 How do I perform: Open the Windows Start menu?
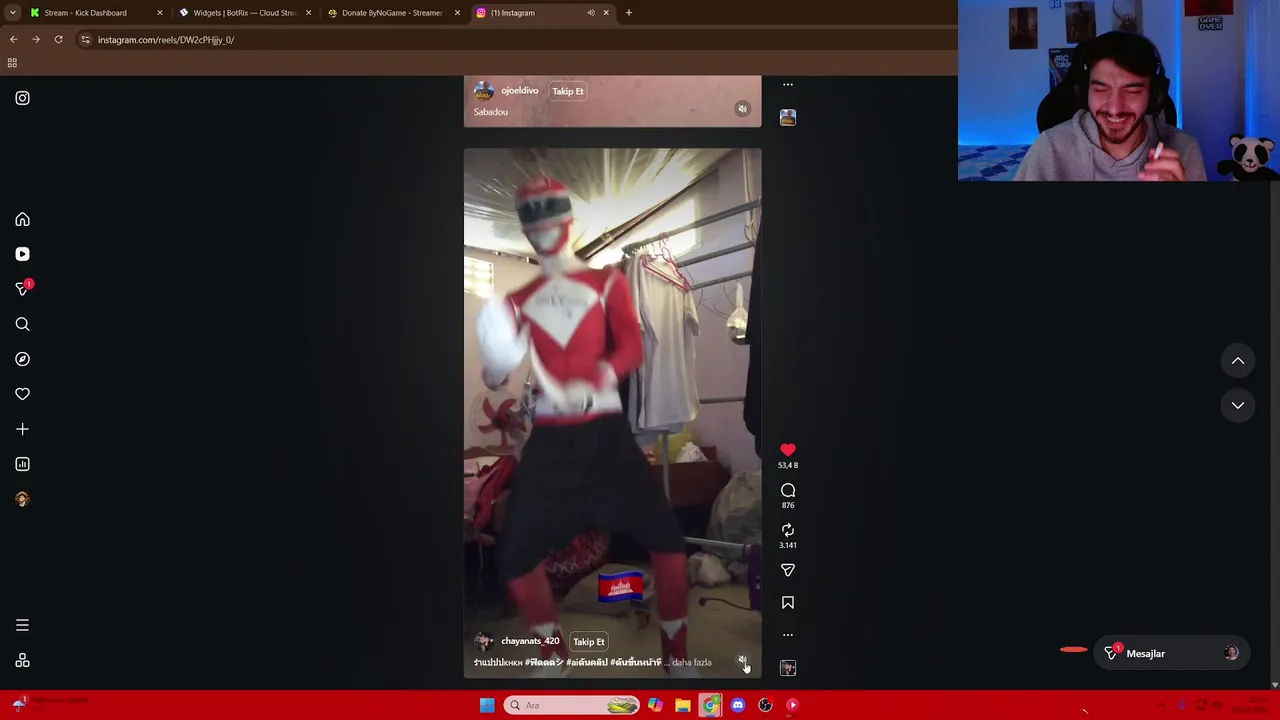point(487,705)
